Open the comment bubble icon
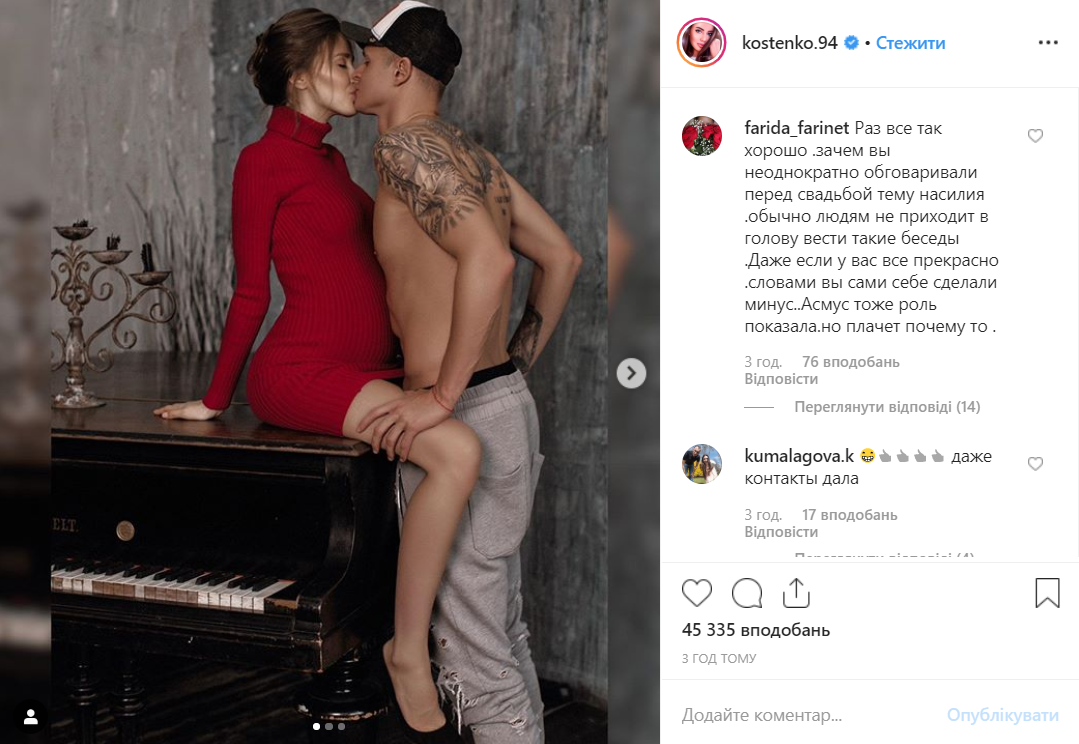The height and width of the screenshot is (744, 1079). point(747,593)
